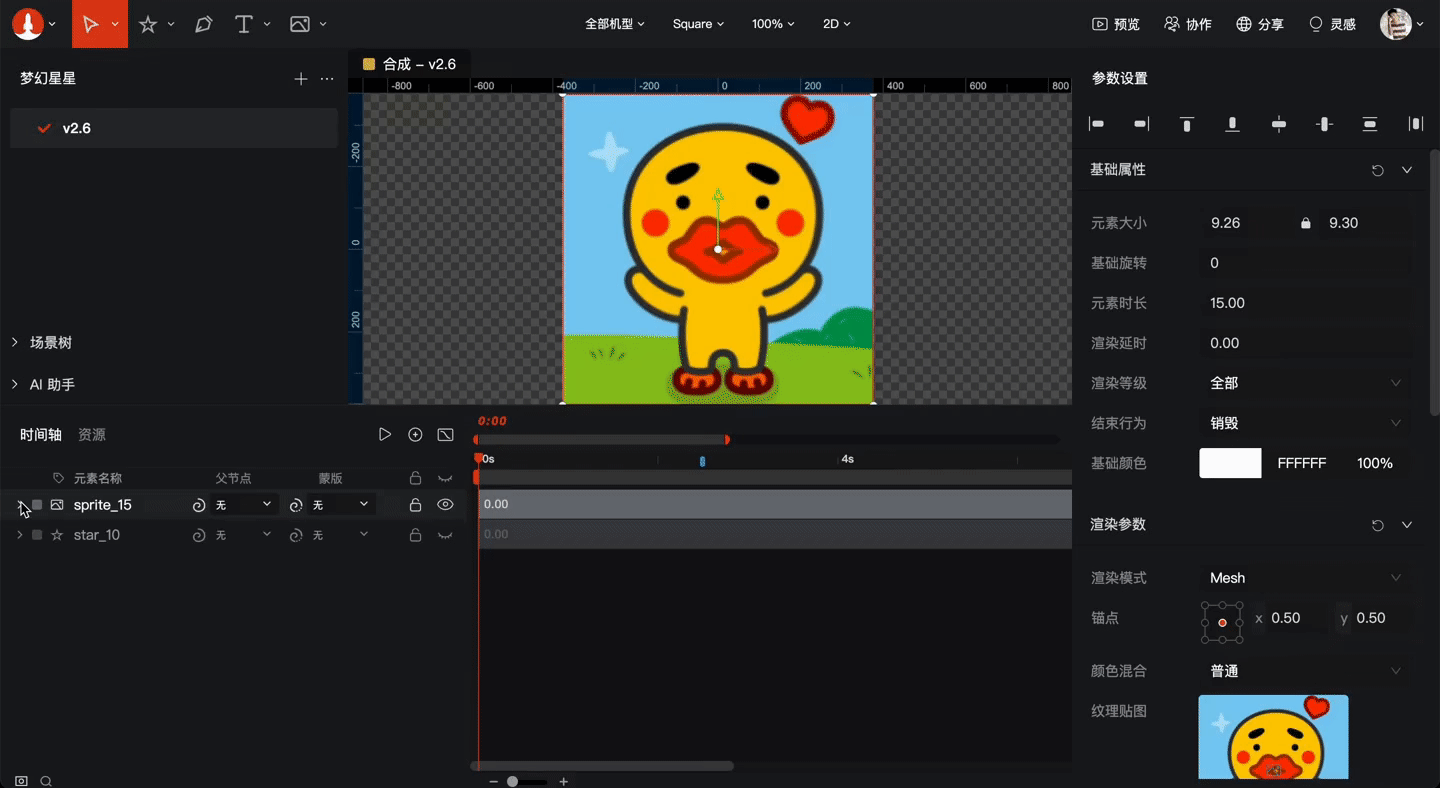Select the arrow selection tool
Image resolution: width=1440 pixels, height=788 pixels.
(91, 24)
